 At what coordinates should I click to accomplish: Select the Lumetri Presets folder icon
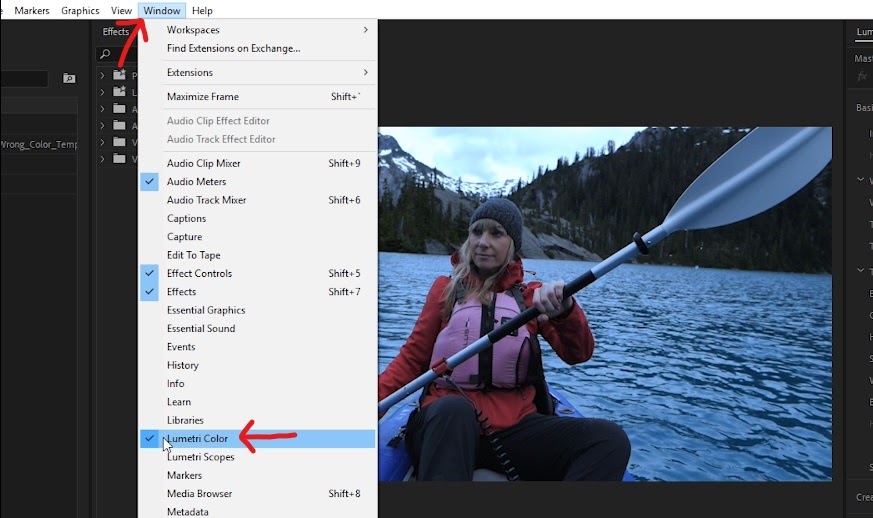[x=119, y=91]
